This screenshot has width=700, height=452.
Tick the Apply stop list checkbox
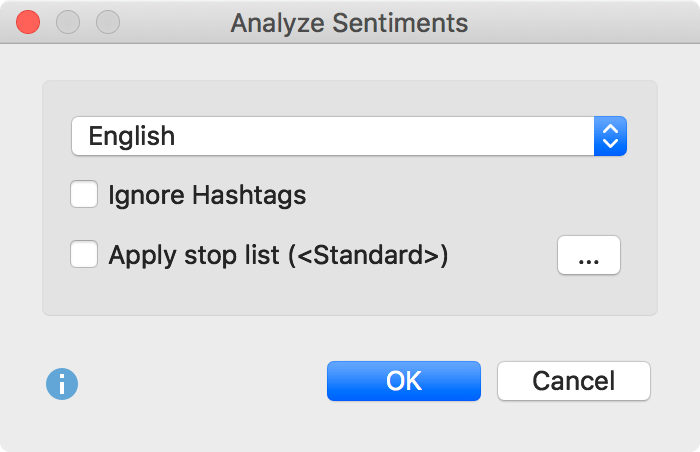coord(84,255)
